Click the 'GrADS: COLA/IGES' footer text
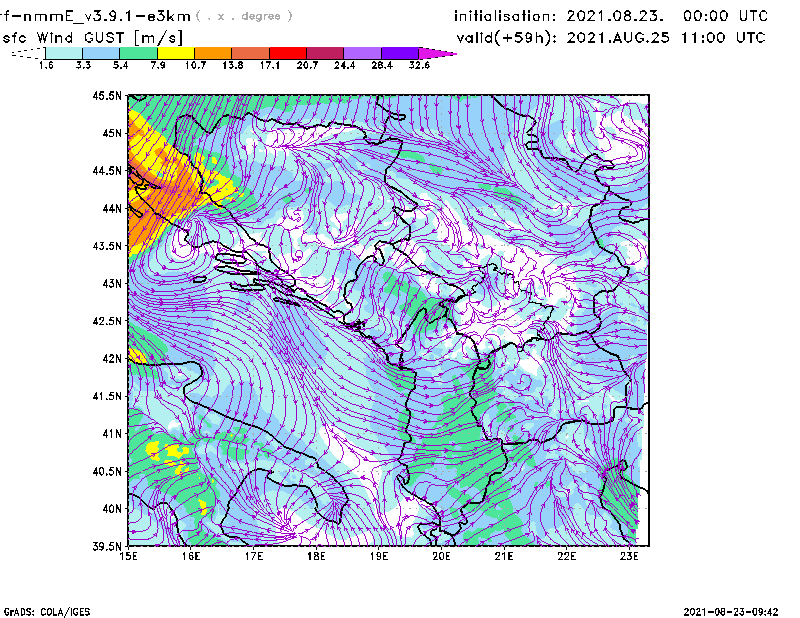The image size is (800, 618). (x=47, y=612)
